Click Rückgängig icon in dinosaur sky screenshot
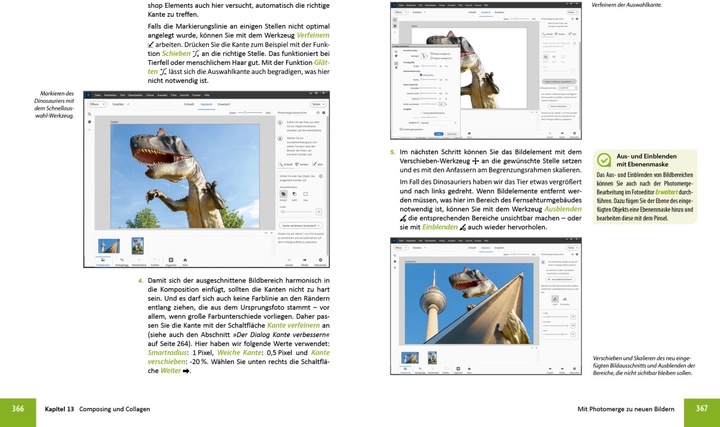The width and height of the screenshot is (720, 427). (122, 262)
